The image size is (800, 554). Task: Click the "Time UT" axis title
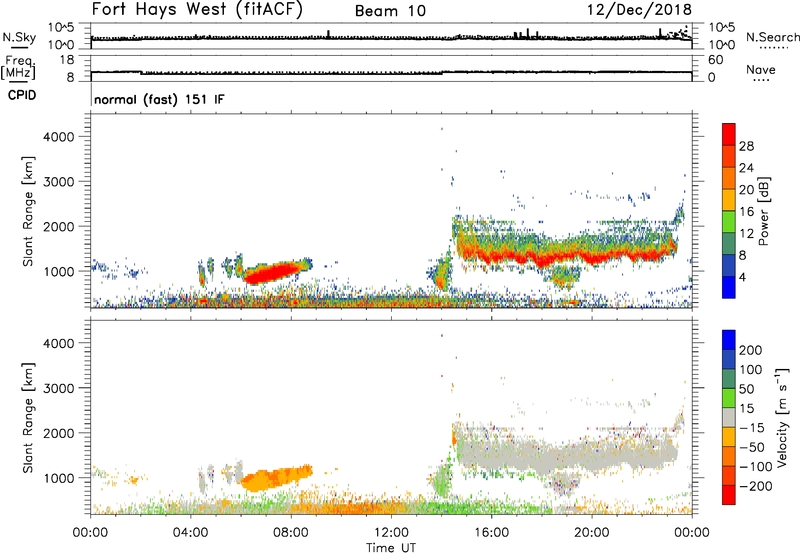point(391,548)
